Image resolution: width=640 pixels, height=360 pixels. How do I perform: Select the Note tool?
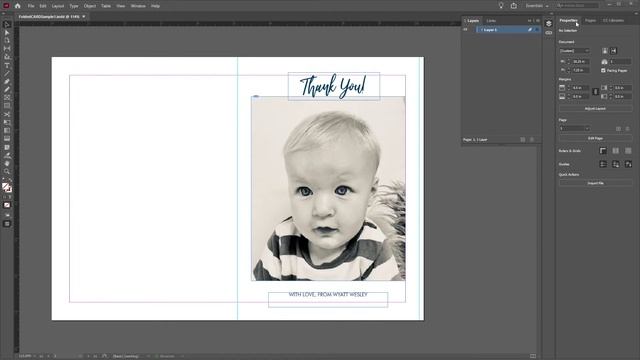pyautogui.click(x=7, y=147)
